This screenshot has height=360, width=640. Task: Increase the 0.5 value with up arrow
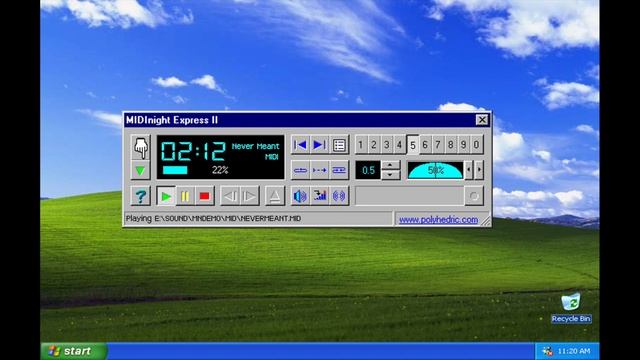coord(391,165)
